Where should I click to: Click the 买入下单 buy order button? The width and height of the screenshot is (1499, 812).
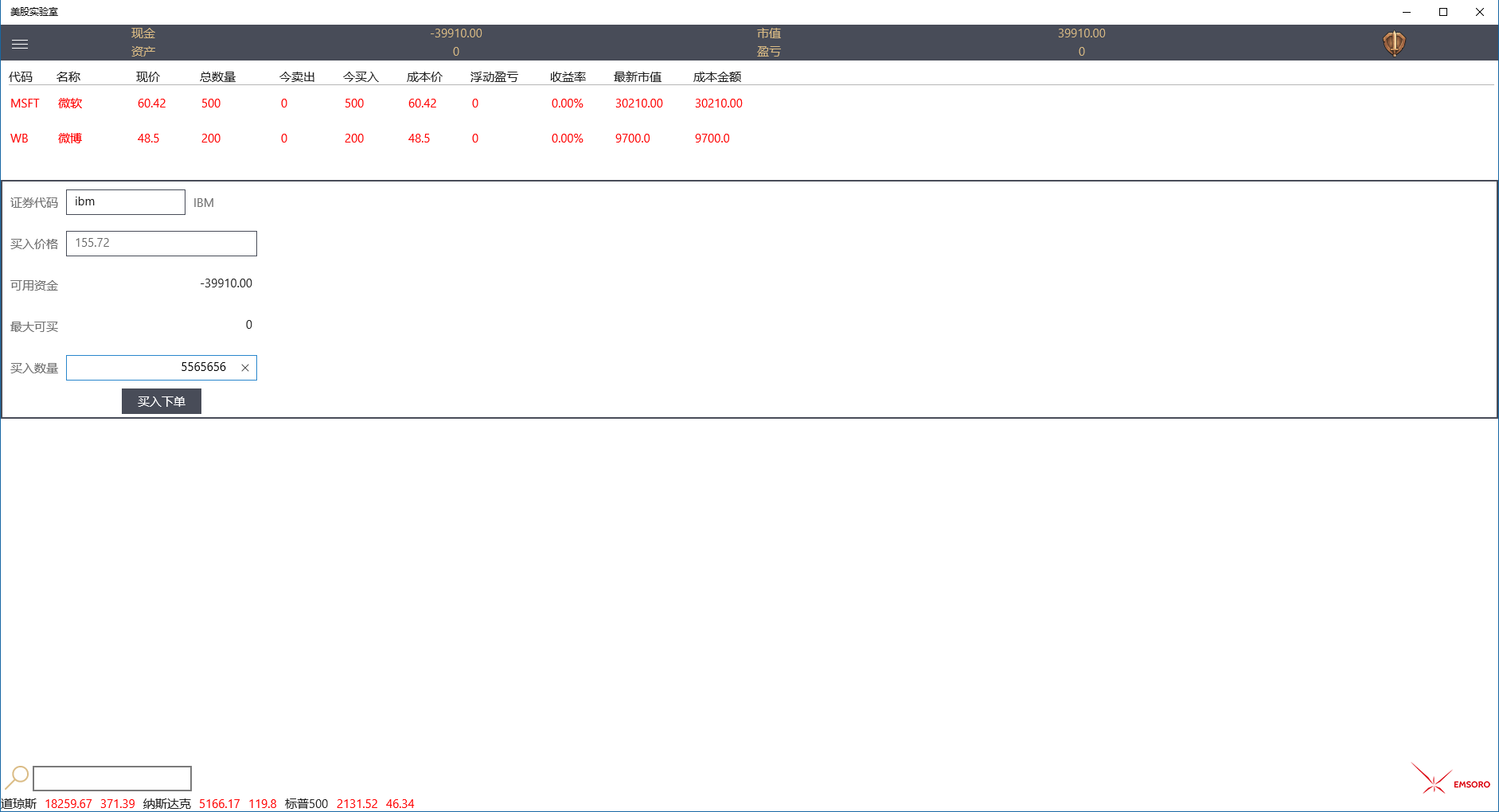(x=162, y=401)
